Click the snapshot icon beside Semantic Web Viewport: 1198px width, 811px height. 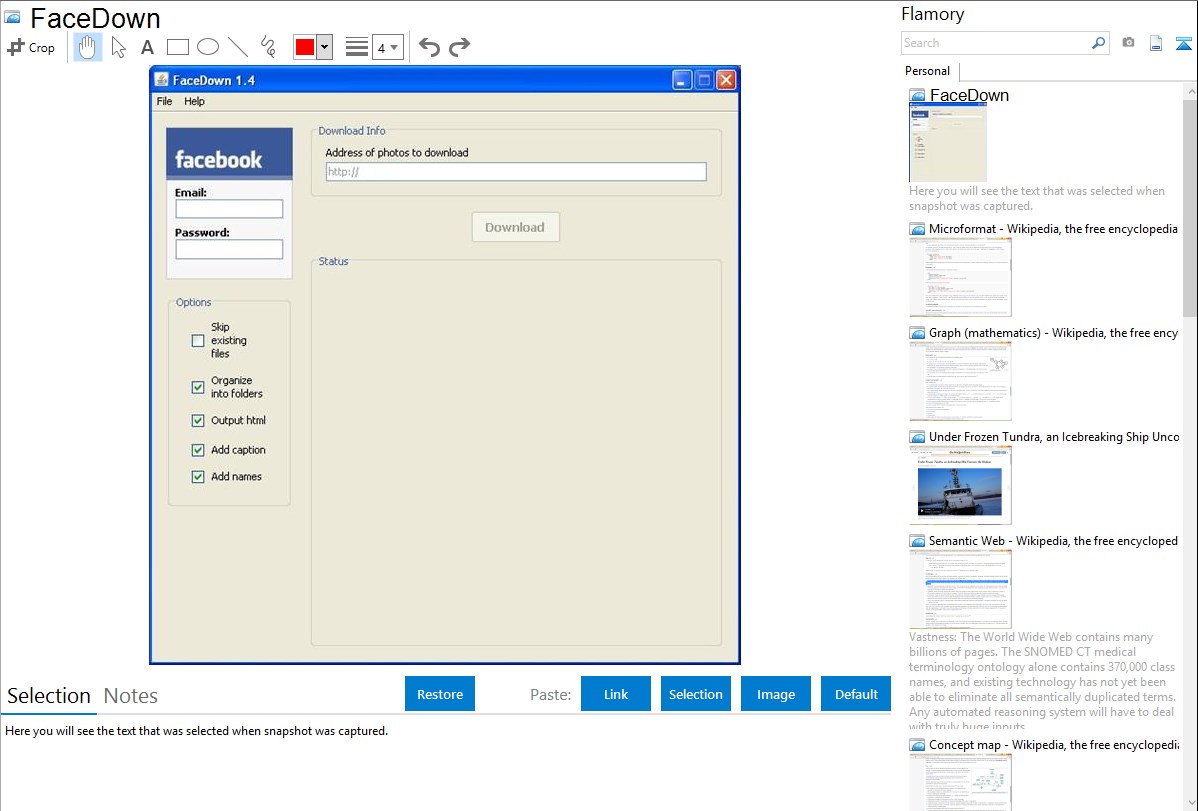pyautogui.click(x=917, y=540)
